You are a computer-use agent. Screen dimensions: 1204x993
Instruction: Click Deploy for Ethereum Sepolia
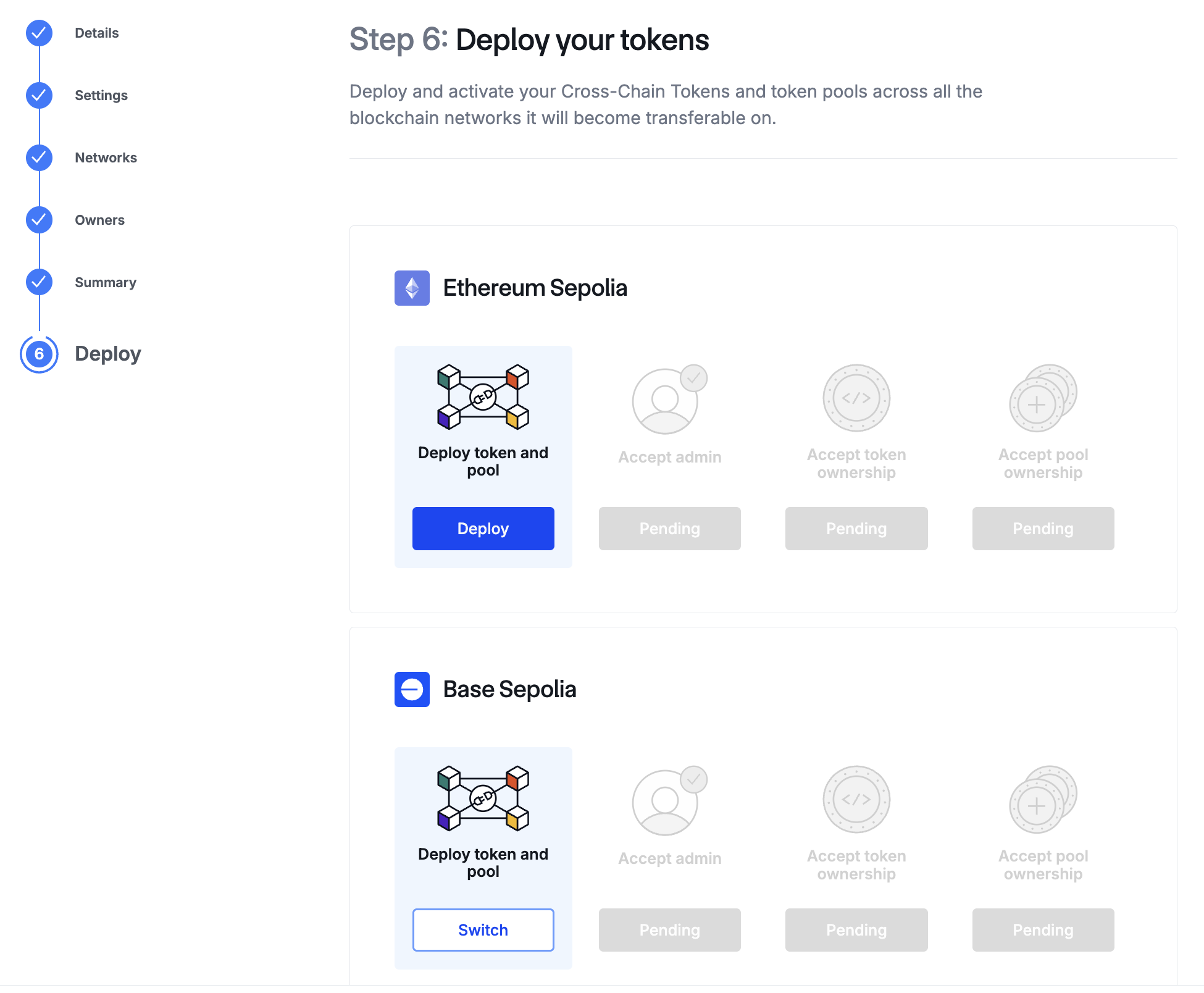pos(483,529)
